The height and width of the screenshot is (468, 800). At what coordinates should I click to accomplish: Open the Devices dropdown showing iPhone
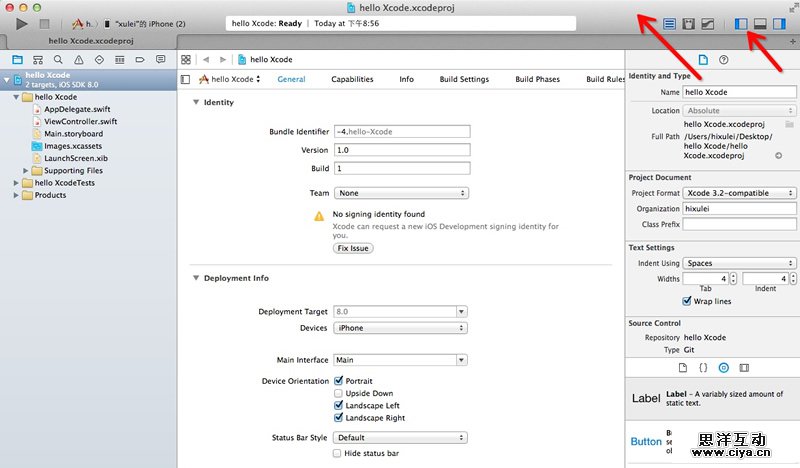point(400,328)
